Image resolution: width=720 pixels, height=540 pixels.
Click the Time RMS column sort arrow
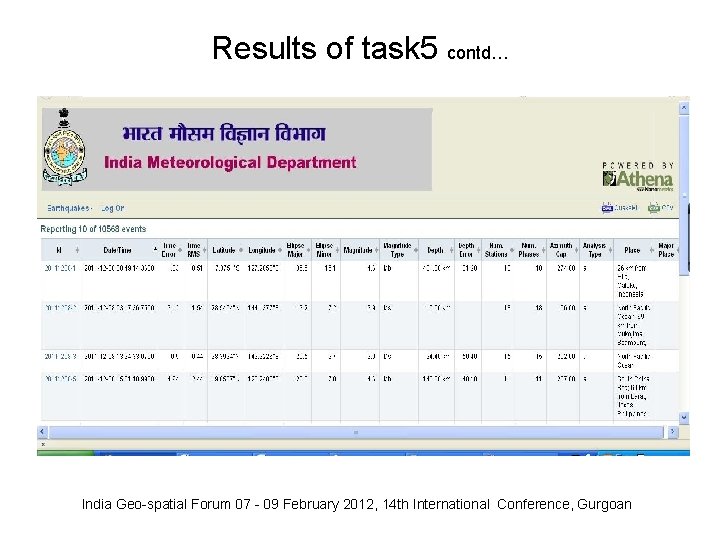(204, 250)
